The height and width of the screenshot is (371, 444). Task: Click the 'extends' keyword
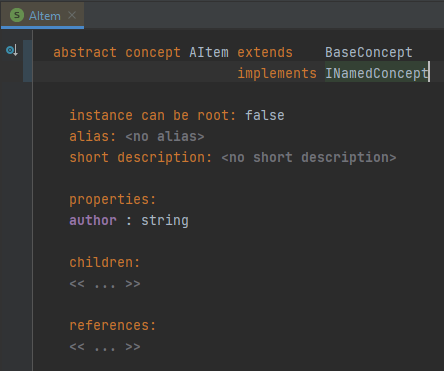[265, 52]
